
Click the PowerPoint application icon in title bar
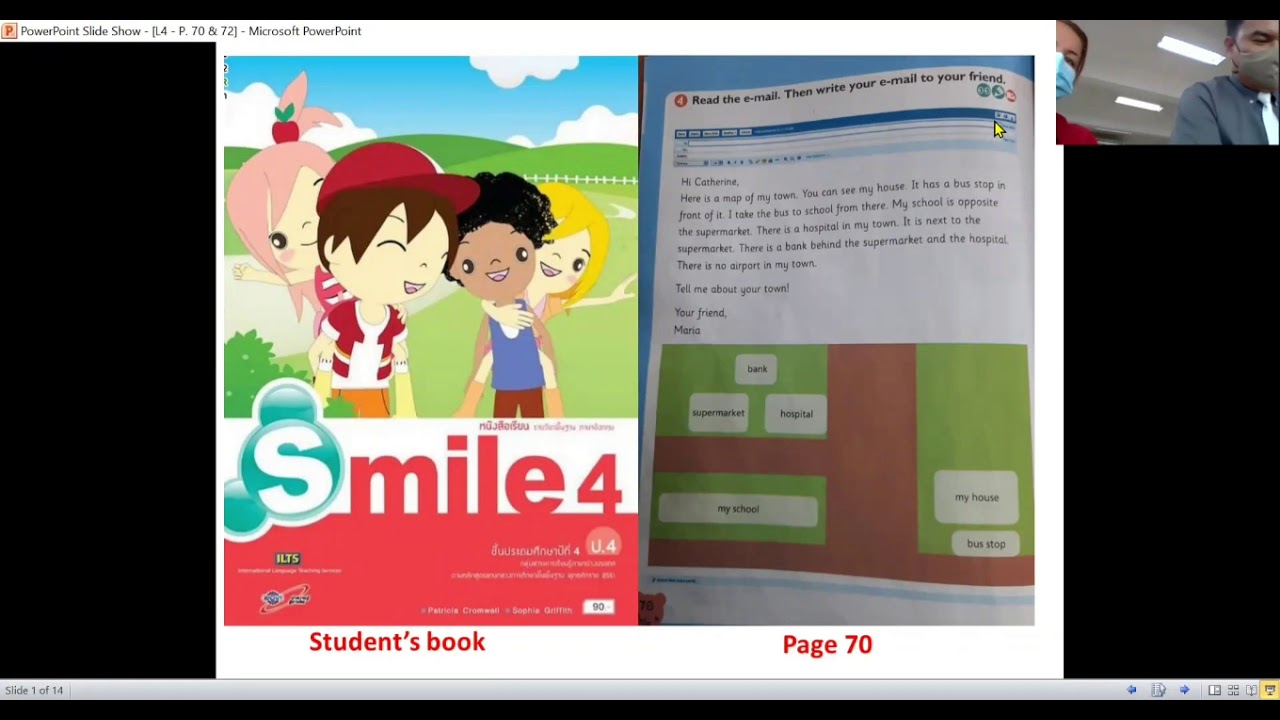coord(9,31)
